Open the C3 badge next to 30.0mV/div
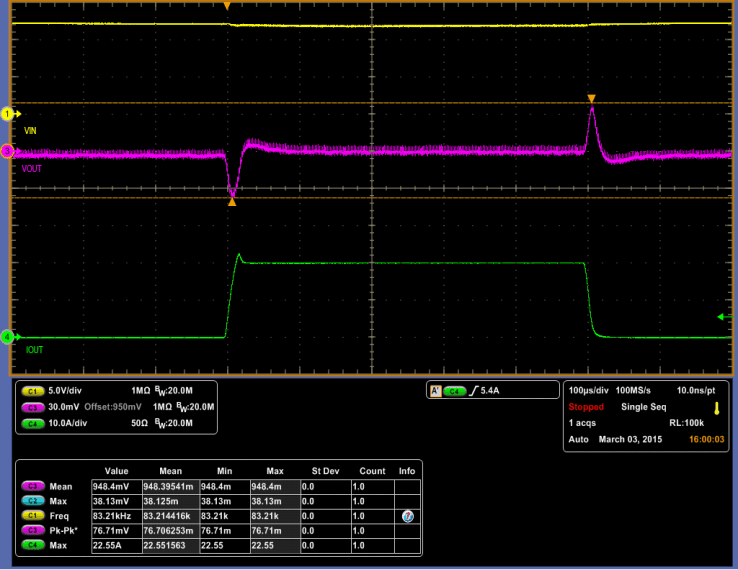Screen dimensions: 738x570 [x=31, y=408]
